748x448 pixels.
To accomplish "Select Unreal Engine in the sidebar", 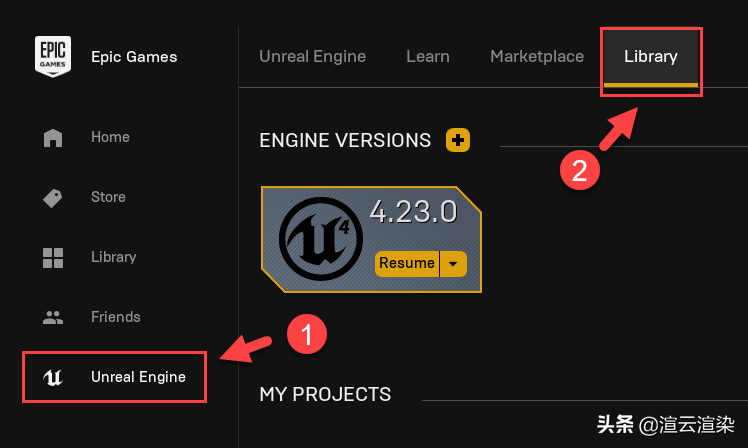I will [x=138, y=378].
